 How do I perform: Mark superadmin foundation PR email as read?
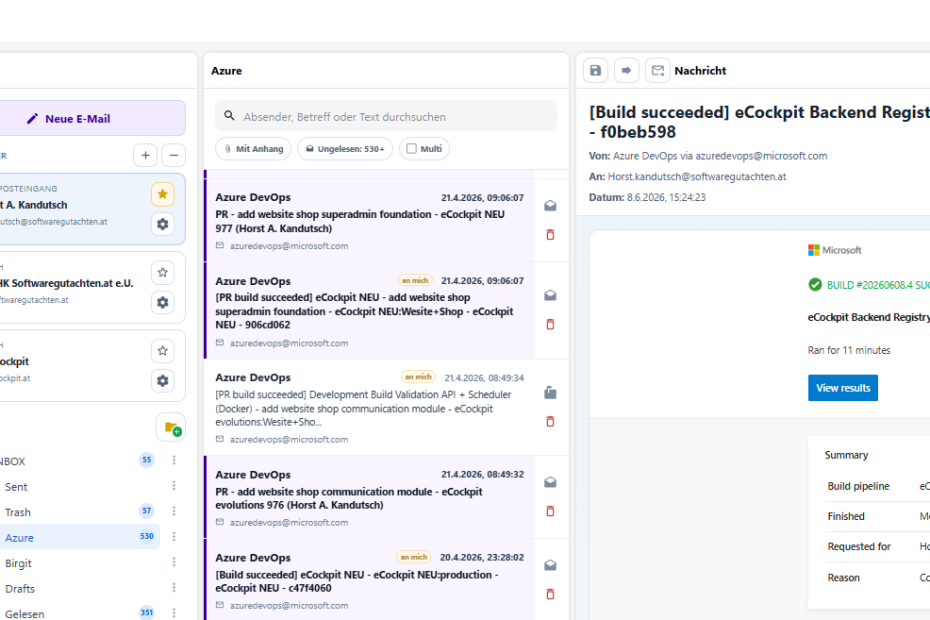[550, 206]
